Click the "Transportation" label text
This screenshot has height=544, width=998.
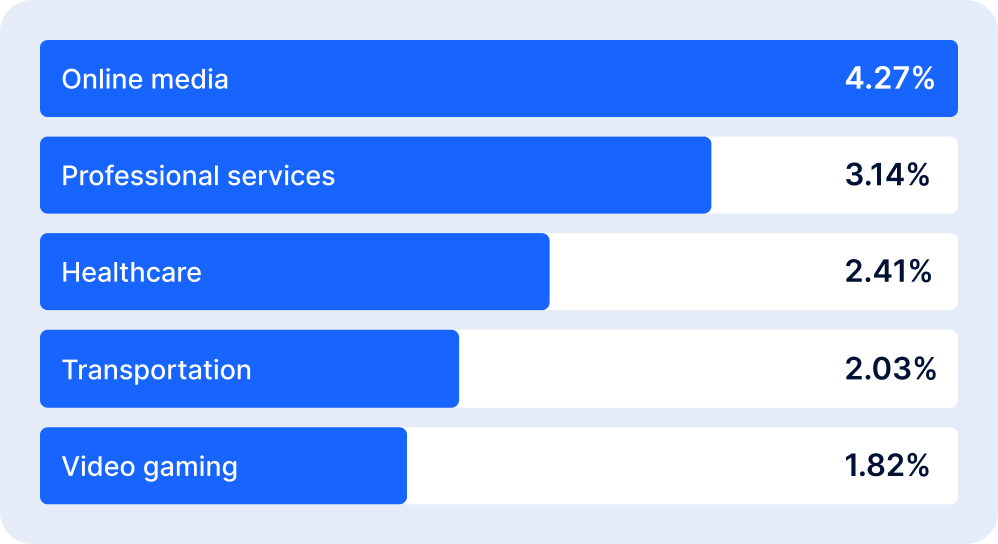(156, 370)
